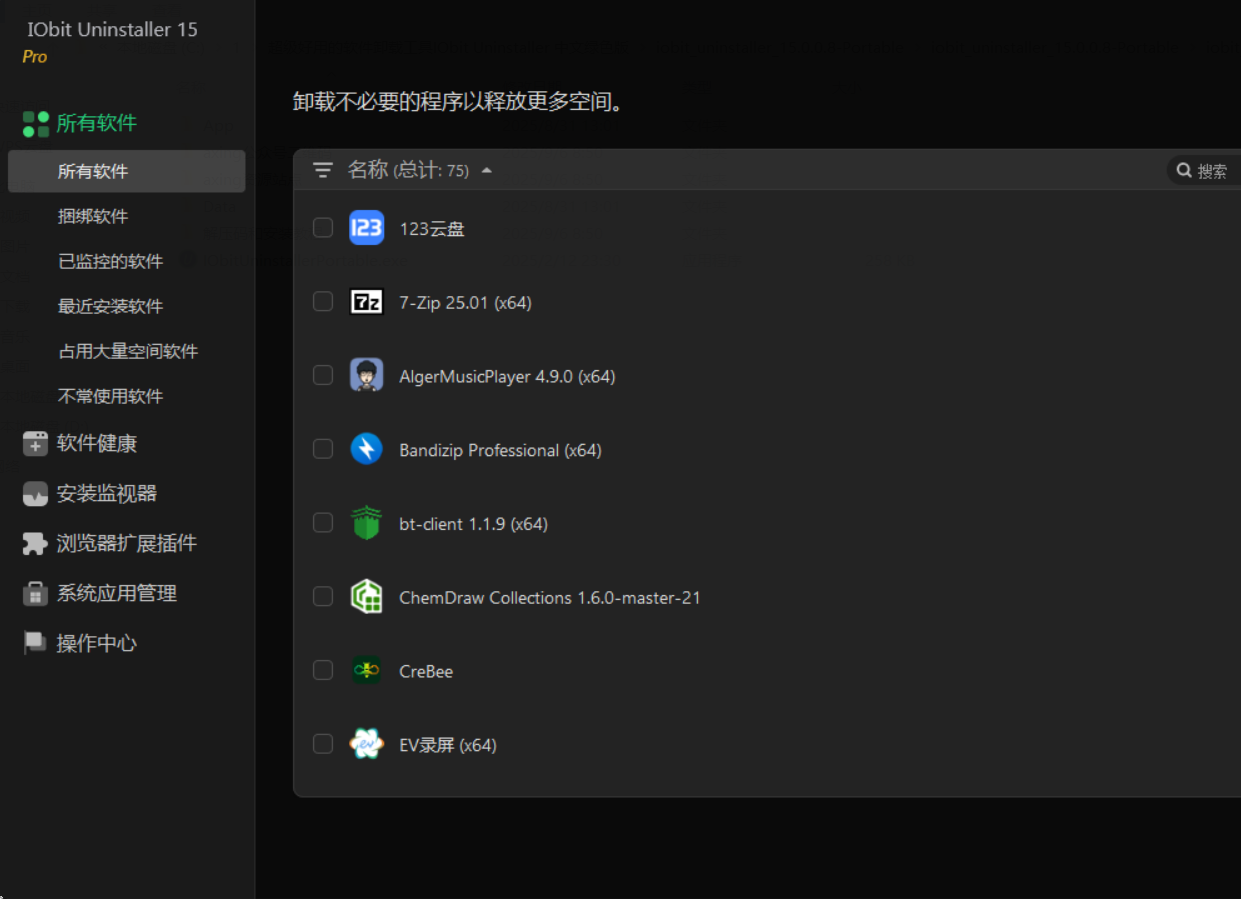Image resolution: width=1241 pixels, height=899 pixels.
Task: Click the 软件健康 sidebar icon
Action: (35, 444)
